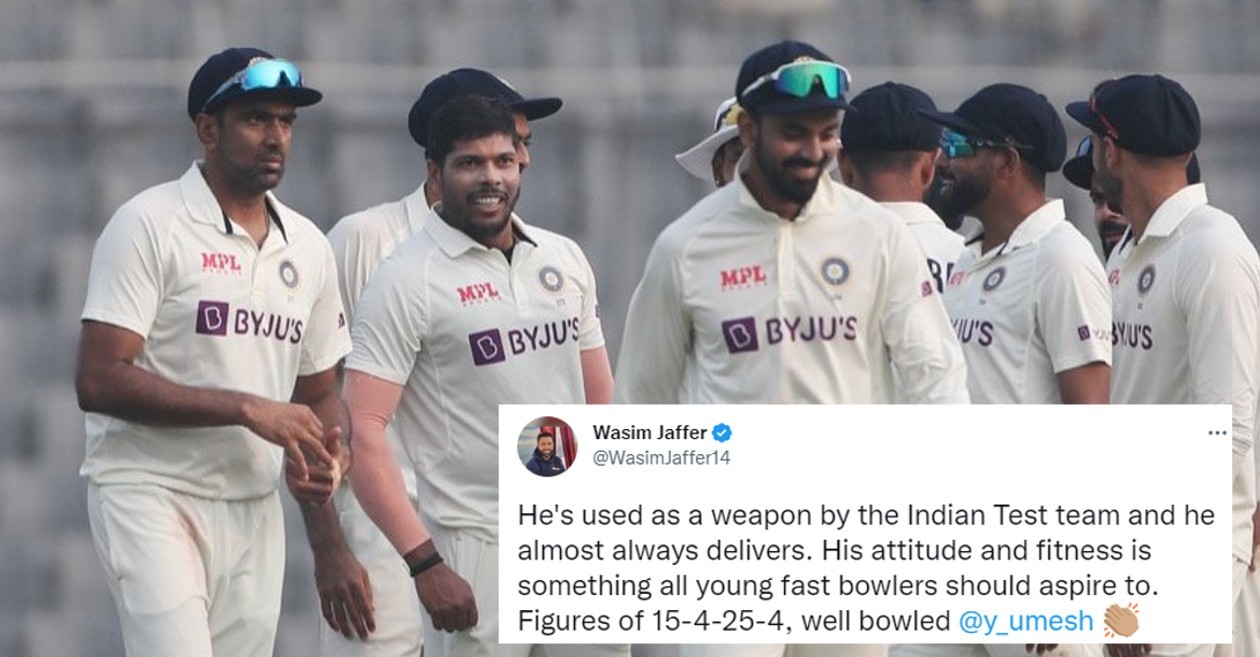Click BCCI crest on leftmost player's jersey
This screenshot has height=657, width=1260.
click(289, 273)
